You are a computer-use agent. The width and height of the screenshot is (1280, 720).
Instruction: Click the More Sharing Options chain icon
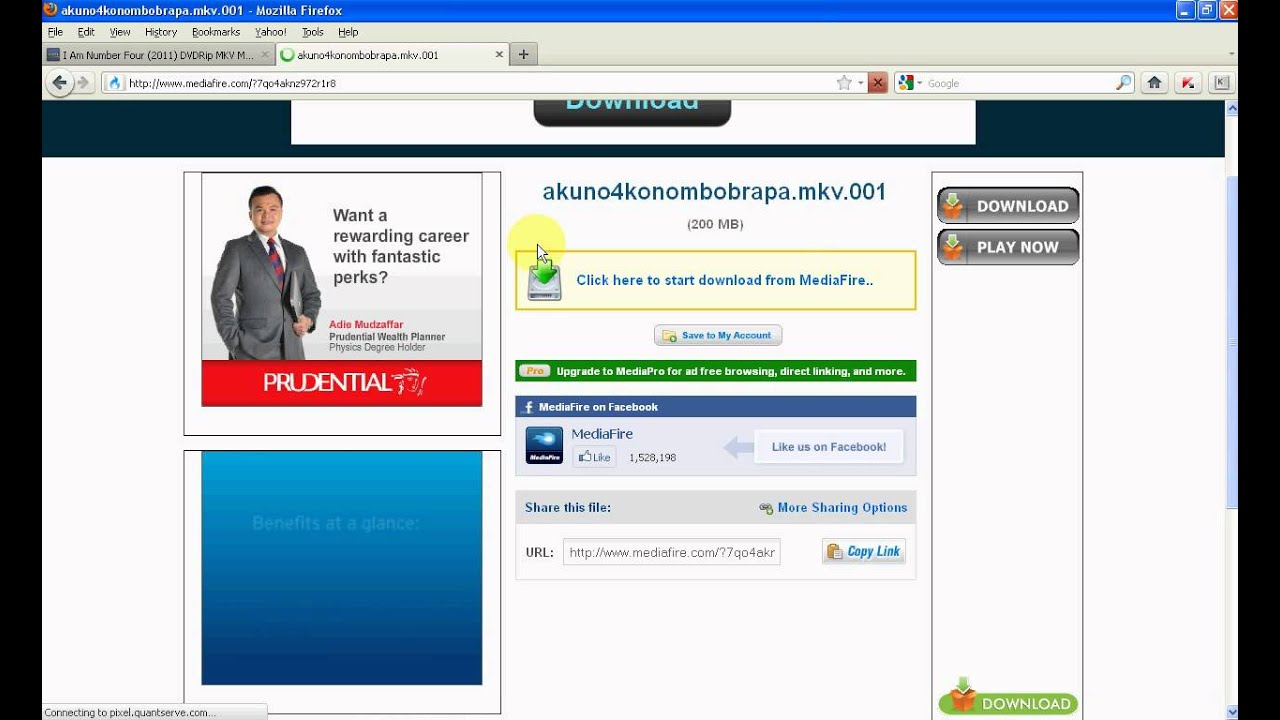point(766,508)
